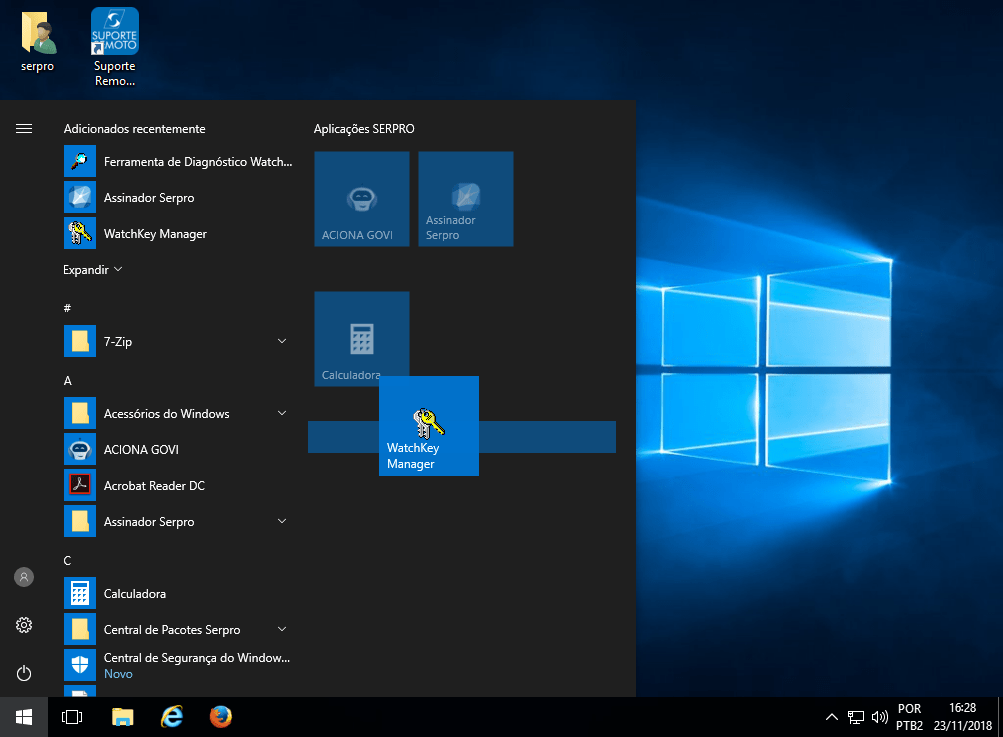
Task: Open Firefox from the taskbar
Action: pos(221,717)
